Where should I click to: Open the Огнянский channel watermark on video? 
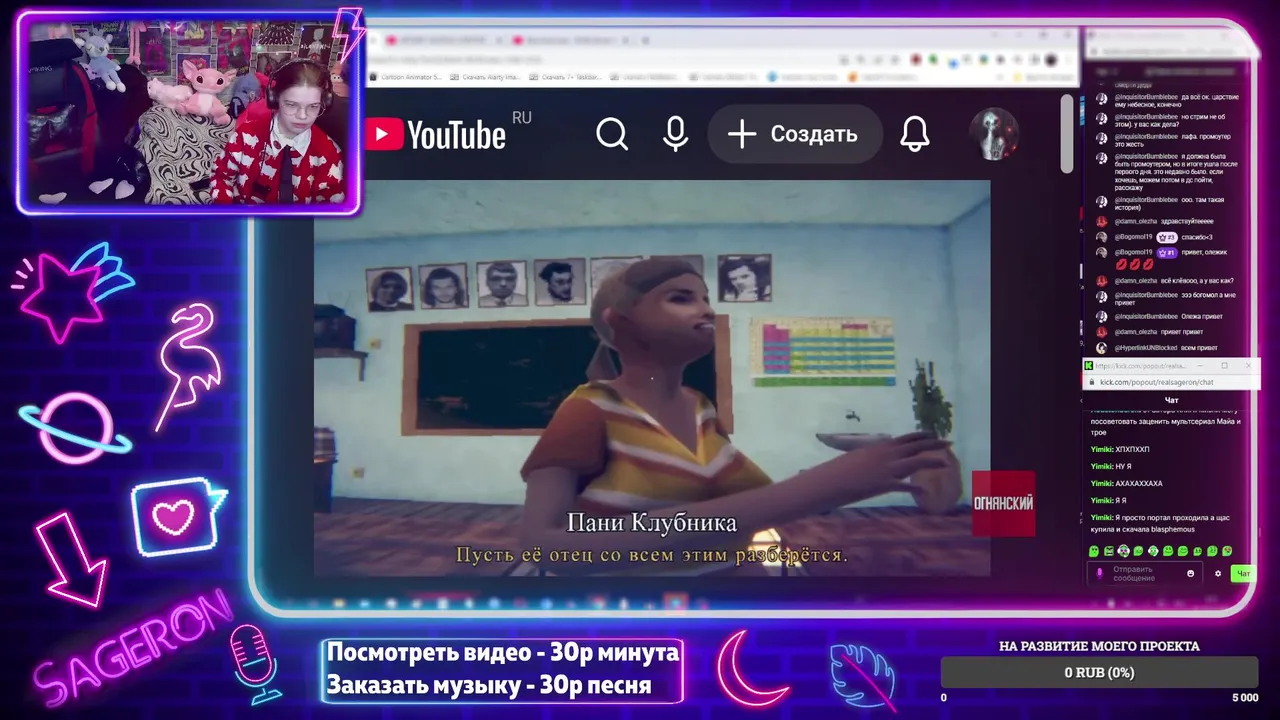click(x=1003, y=503)
